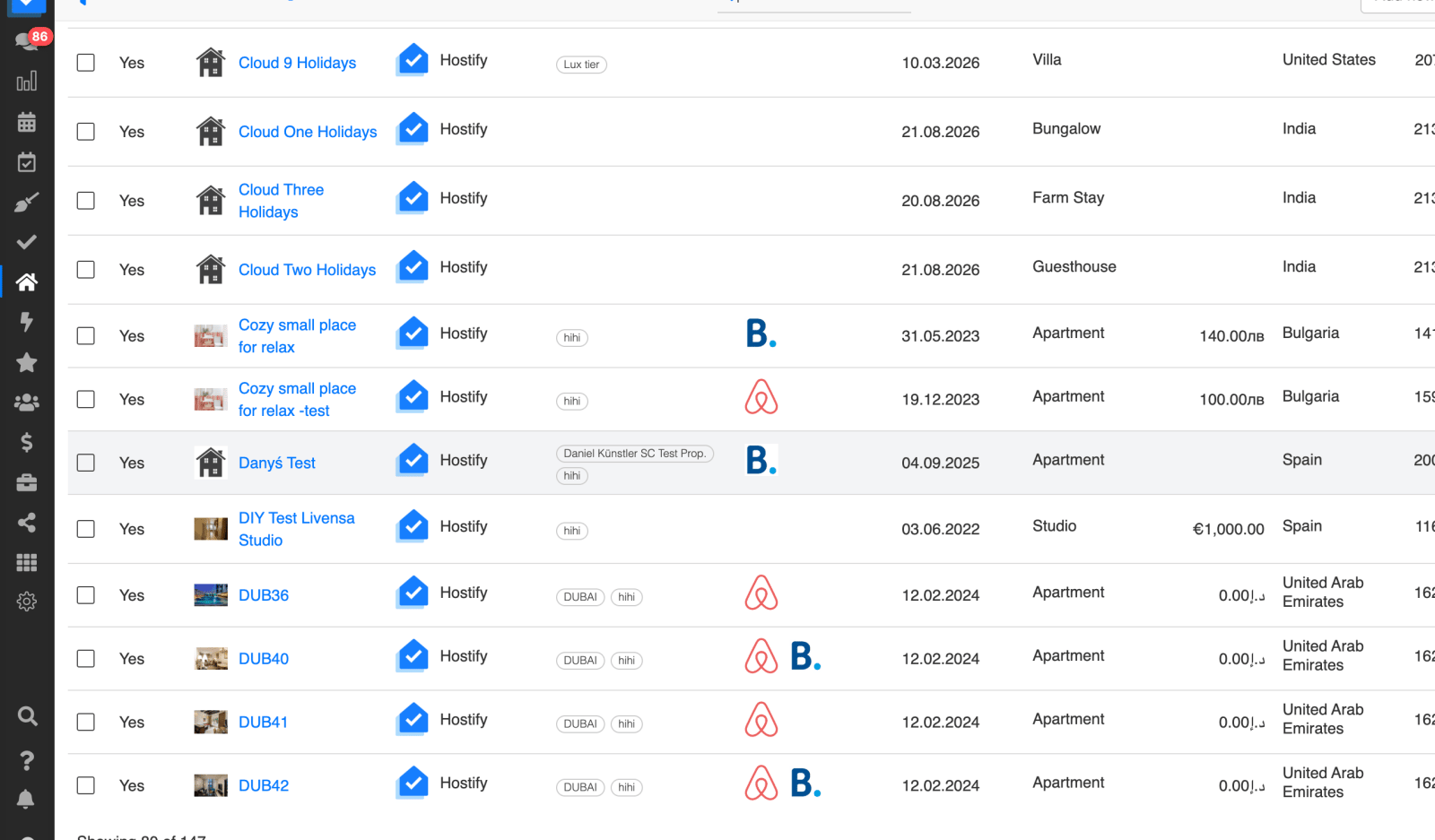Click the Lux tier tag in Cloud 9 row
The height and width of the screenshot is (840, 1435).
(x=581, y=65)
